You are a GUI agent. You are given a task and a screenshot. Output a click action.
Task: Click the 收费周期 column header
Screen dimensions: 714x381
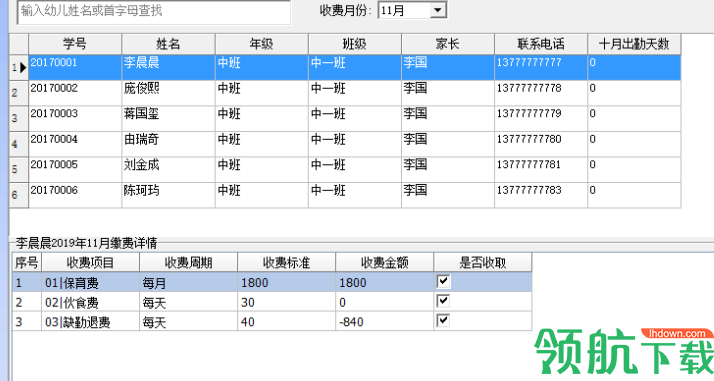tap(188, 263)
